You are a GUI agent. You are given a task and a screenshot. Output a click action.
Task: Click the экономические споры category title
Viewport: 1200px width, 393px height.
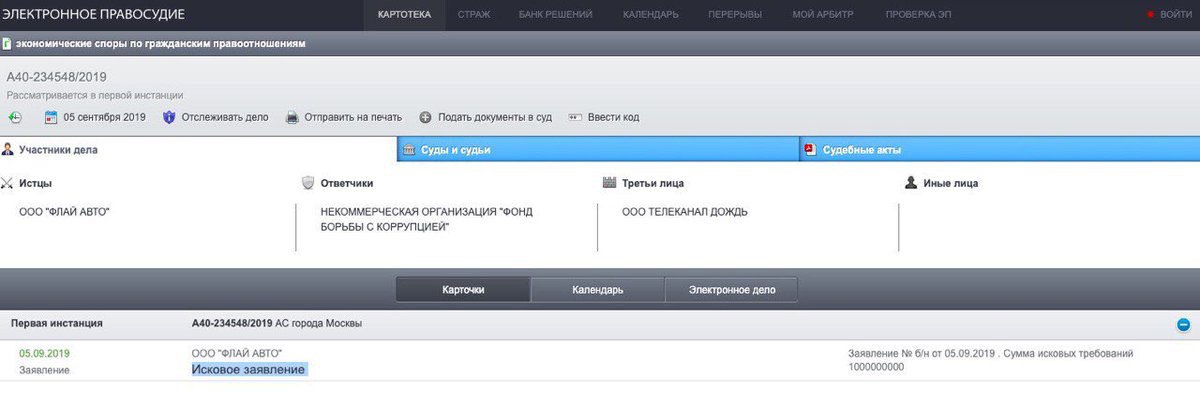pyautogui.click(x=161, y=44)
